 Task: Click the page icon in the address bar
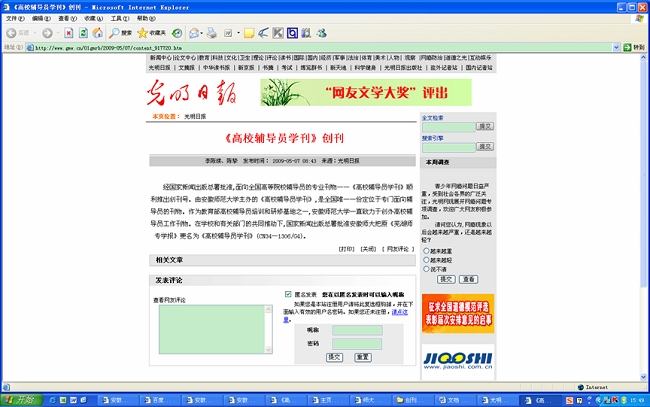tap(30, 48)
